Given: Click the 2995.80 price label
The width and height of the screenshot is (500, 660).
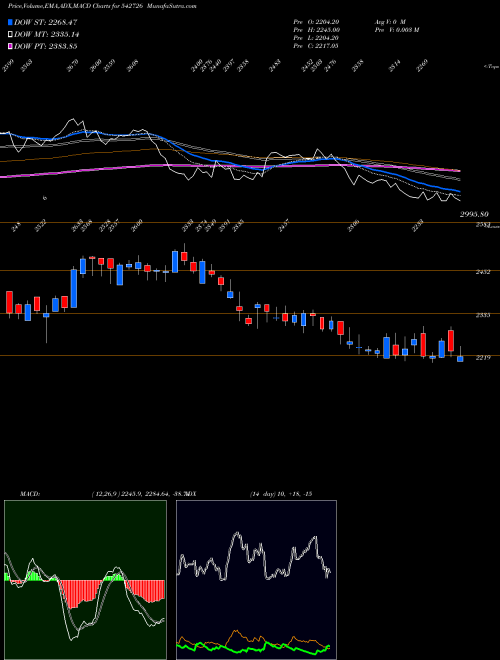Looking at the screenshot, I should [474, 214].
